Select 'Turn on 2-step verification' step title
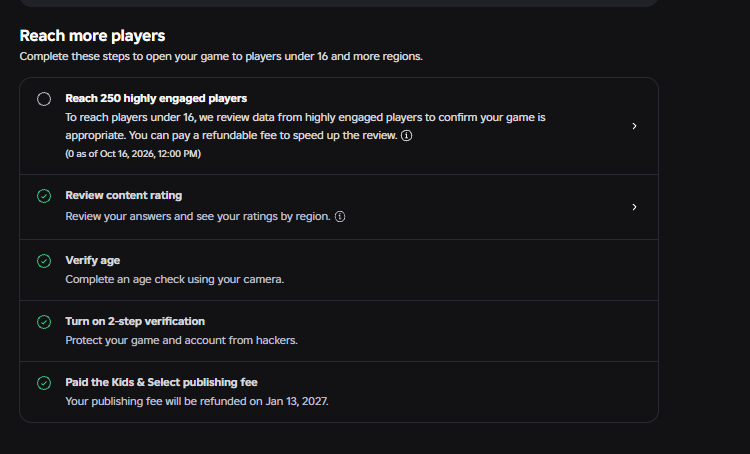Screen dimensions: 750x454 (135, 321)
